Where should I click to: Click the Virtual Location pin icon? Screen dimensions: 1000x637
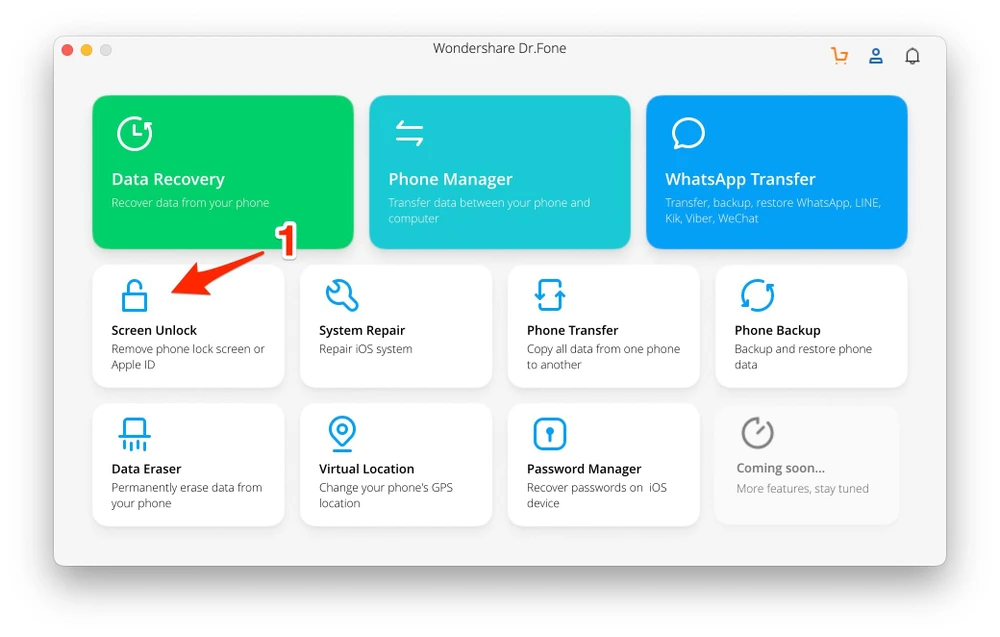click(342, 434)
